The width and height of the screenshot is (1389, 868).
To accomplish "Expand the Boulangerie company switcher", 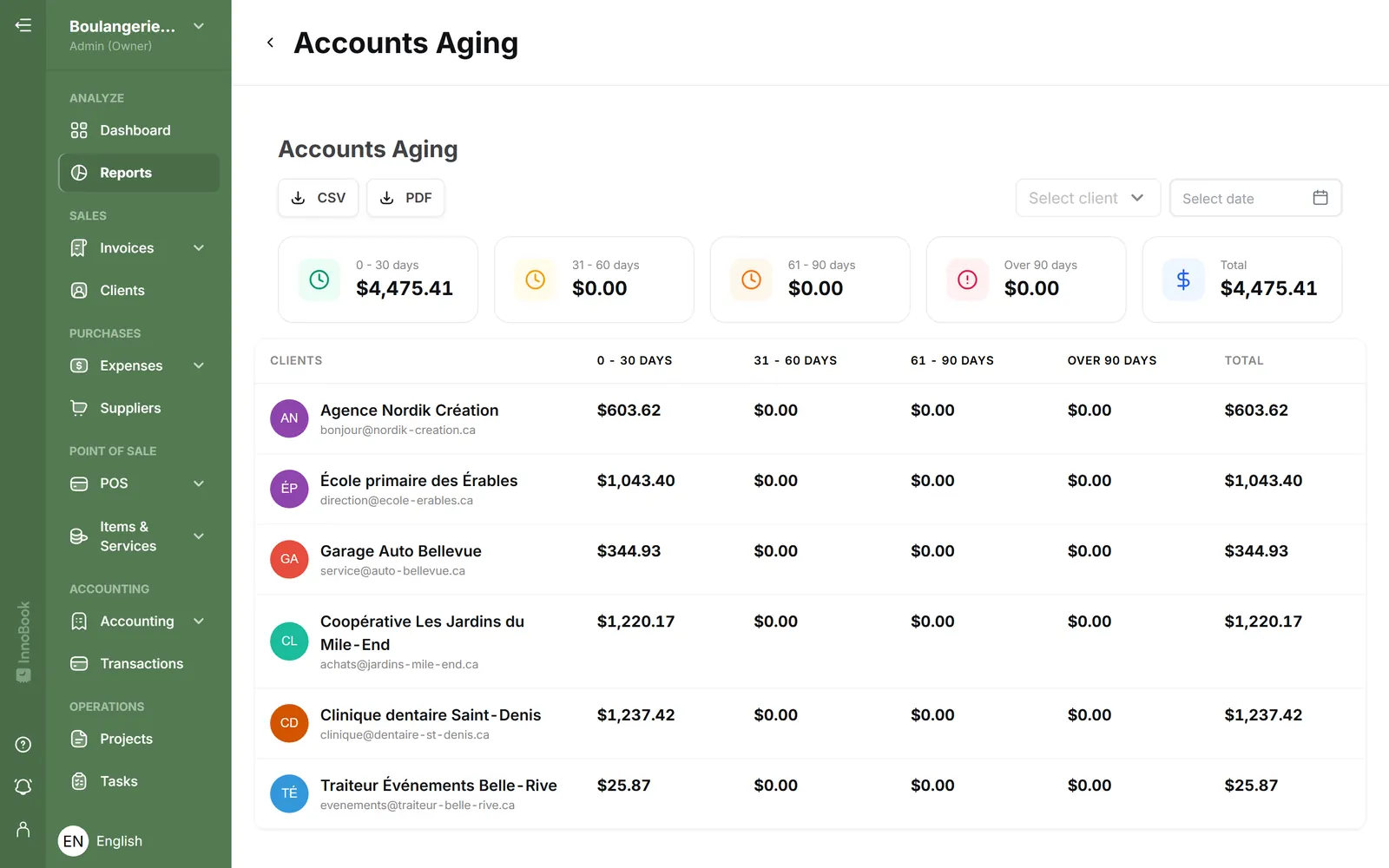I will pyautogui.click(x=199, y=26).
